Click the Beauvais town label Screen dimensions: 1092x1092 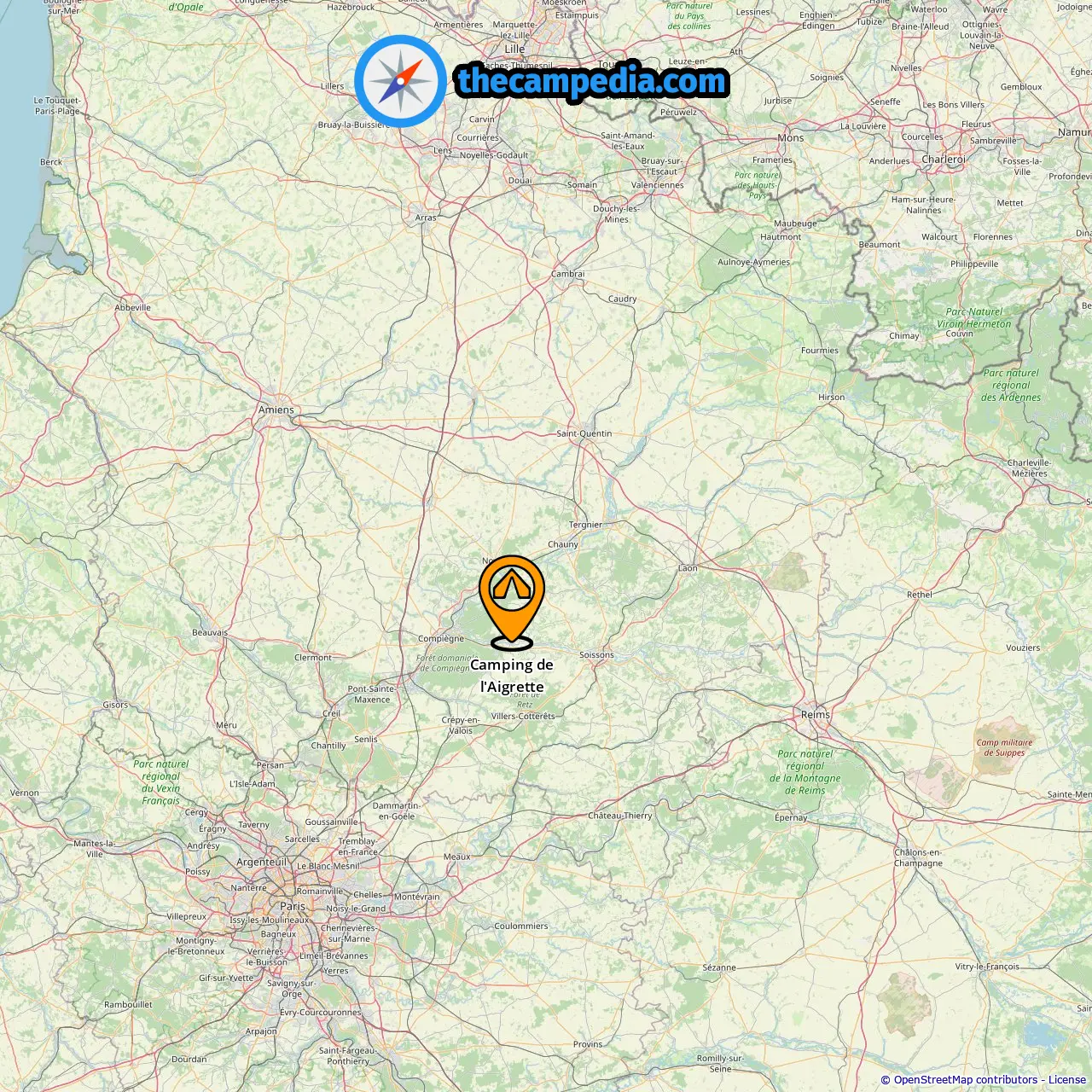(210, 632)
